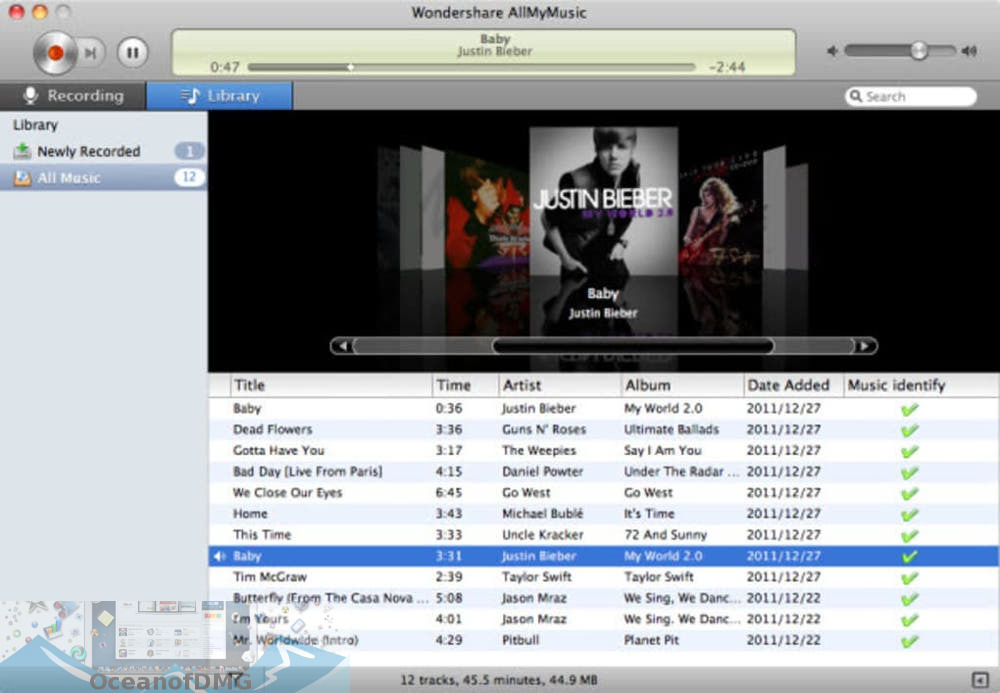Click the identify checkmark for Mr. Worldwide

[x=910, y=641]
